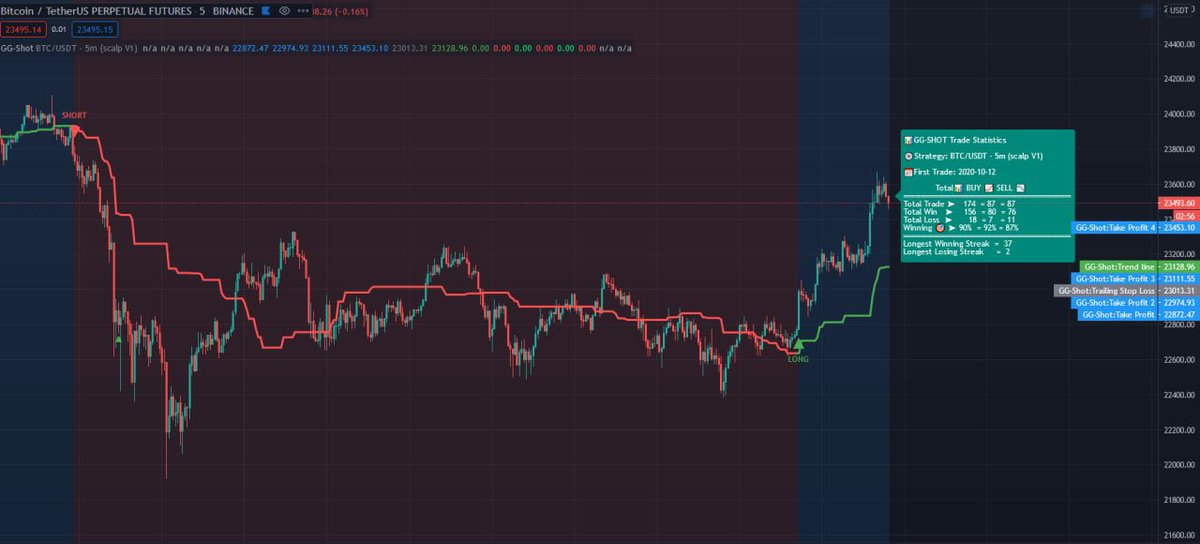The height and width of the screenshot is (544, 1200).
Task: Click the green LONG signal label on chart
Action: [x=798, y=358]
